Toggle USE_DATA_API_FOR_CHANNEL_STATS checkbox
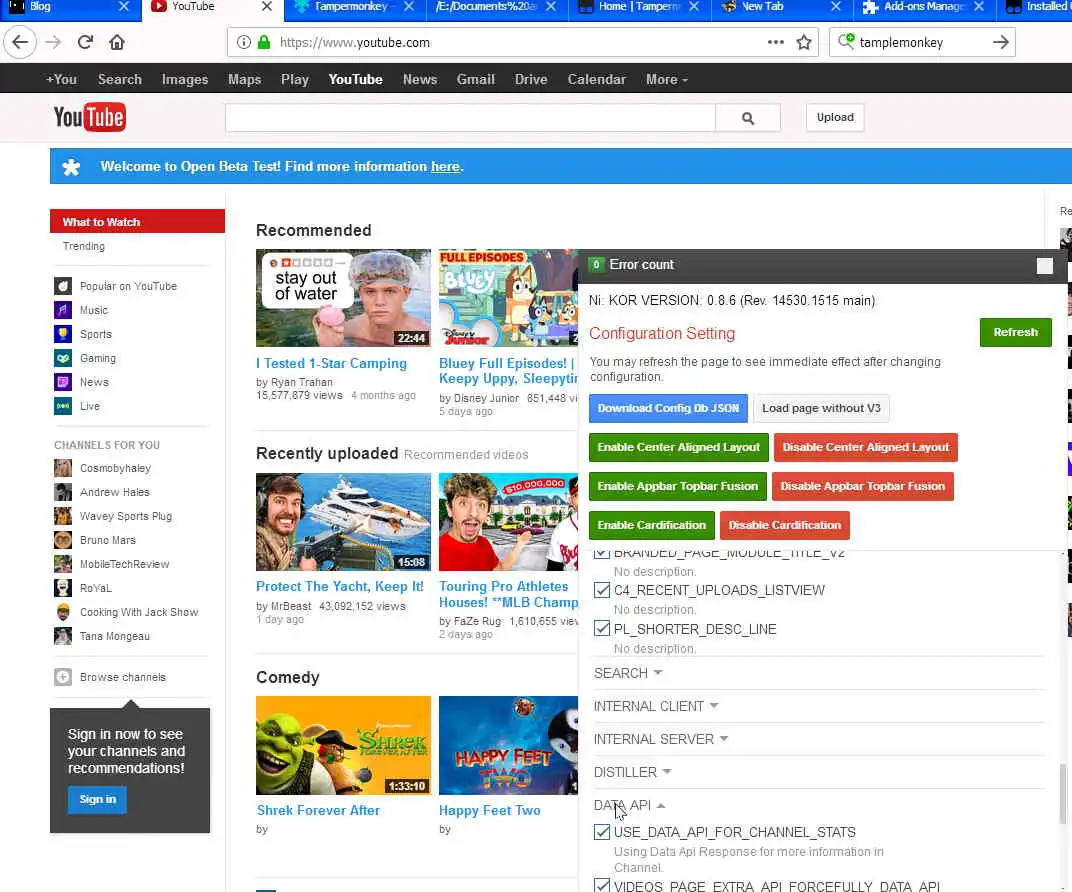This screenshot has width=1072, height=892. pos(602,832)
